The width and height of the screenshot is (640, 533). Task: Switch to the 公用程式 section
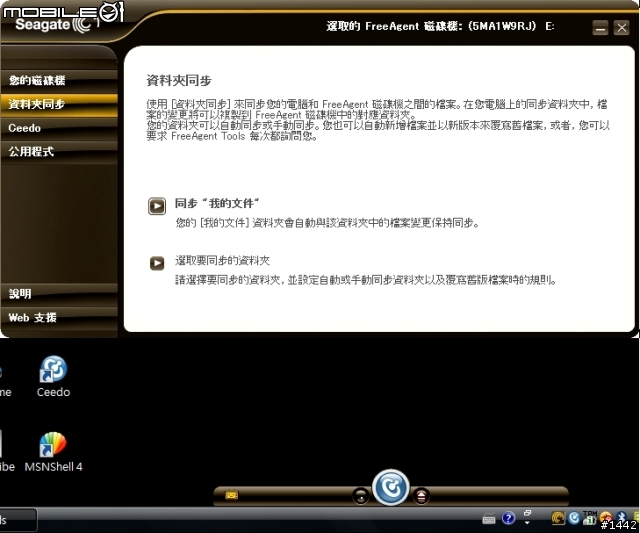[59, 152]
